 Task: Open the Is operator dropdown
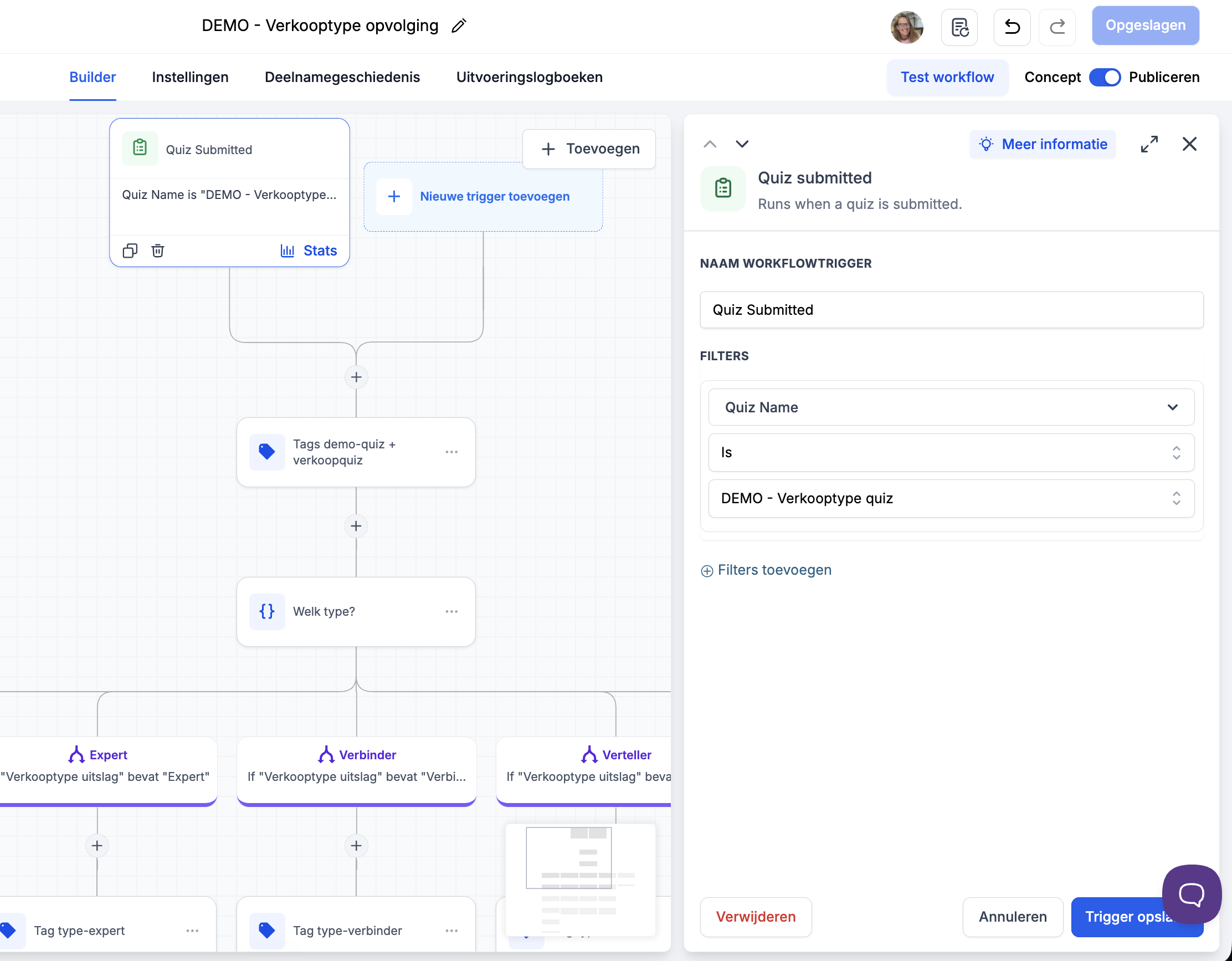(951, 453)
